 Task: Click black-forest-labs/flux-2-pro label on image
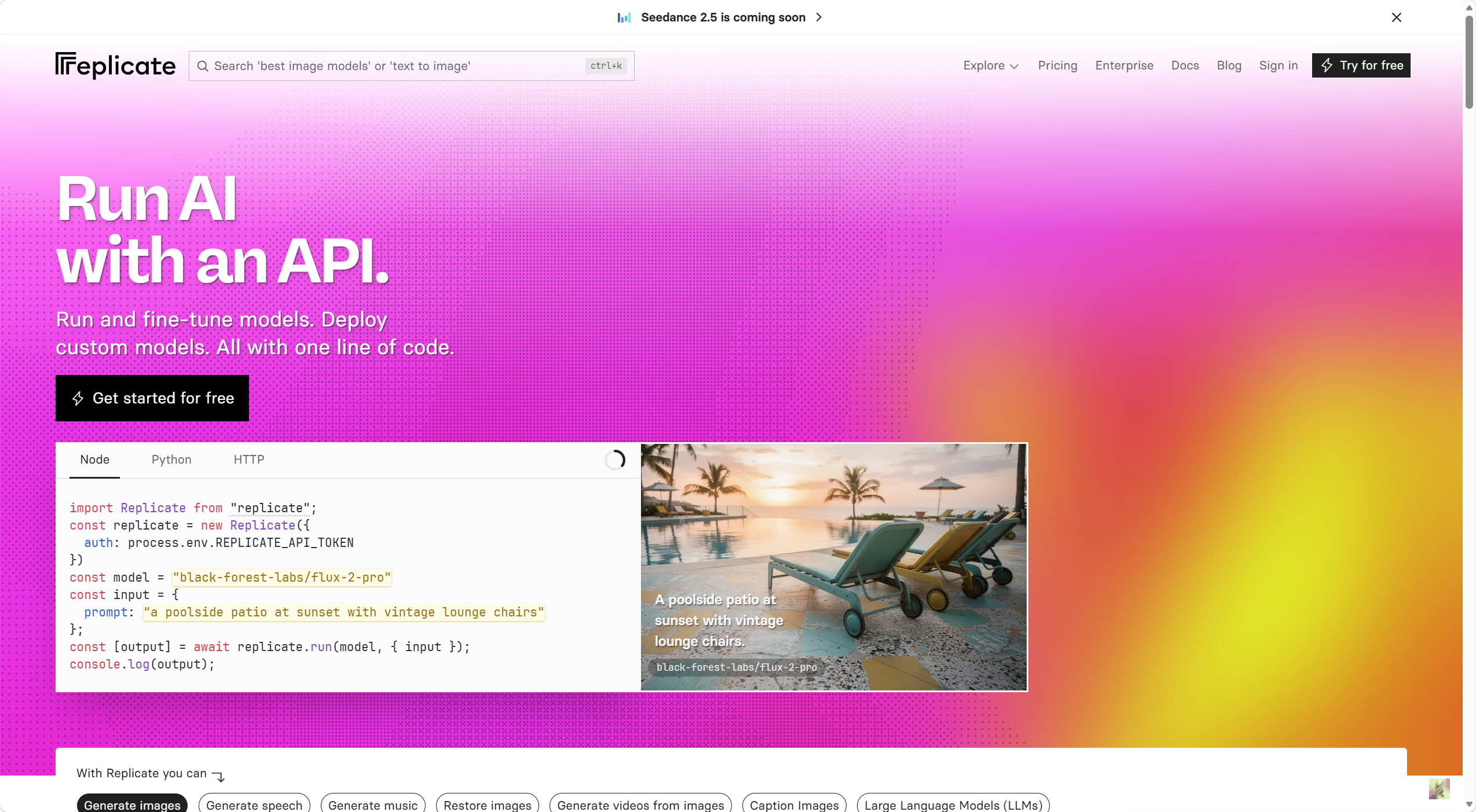pos(737,667)
